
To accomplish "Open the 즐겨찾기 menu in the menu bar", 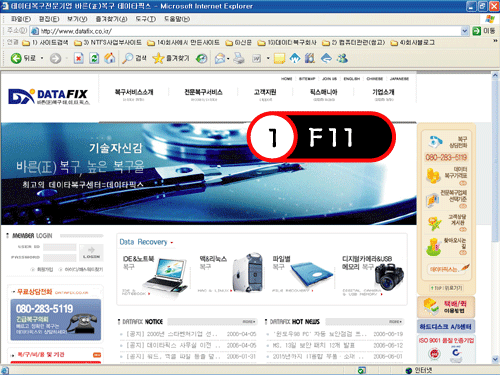I will (x=111, y=19).
